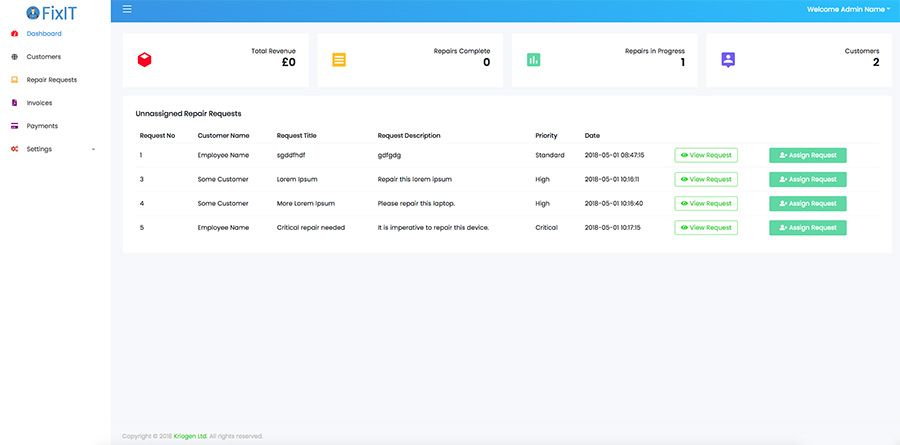
Task: View Request for Critical repair needed row
Action: pos(706,227)
